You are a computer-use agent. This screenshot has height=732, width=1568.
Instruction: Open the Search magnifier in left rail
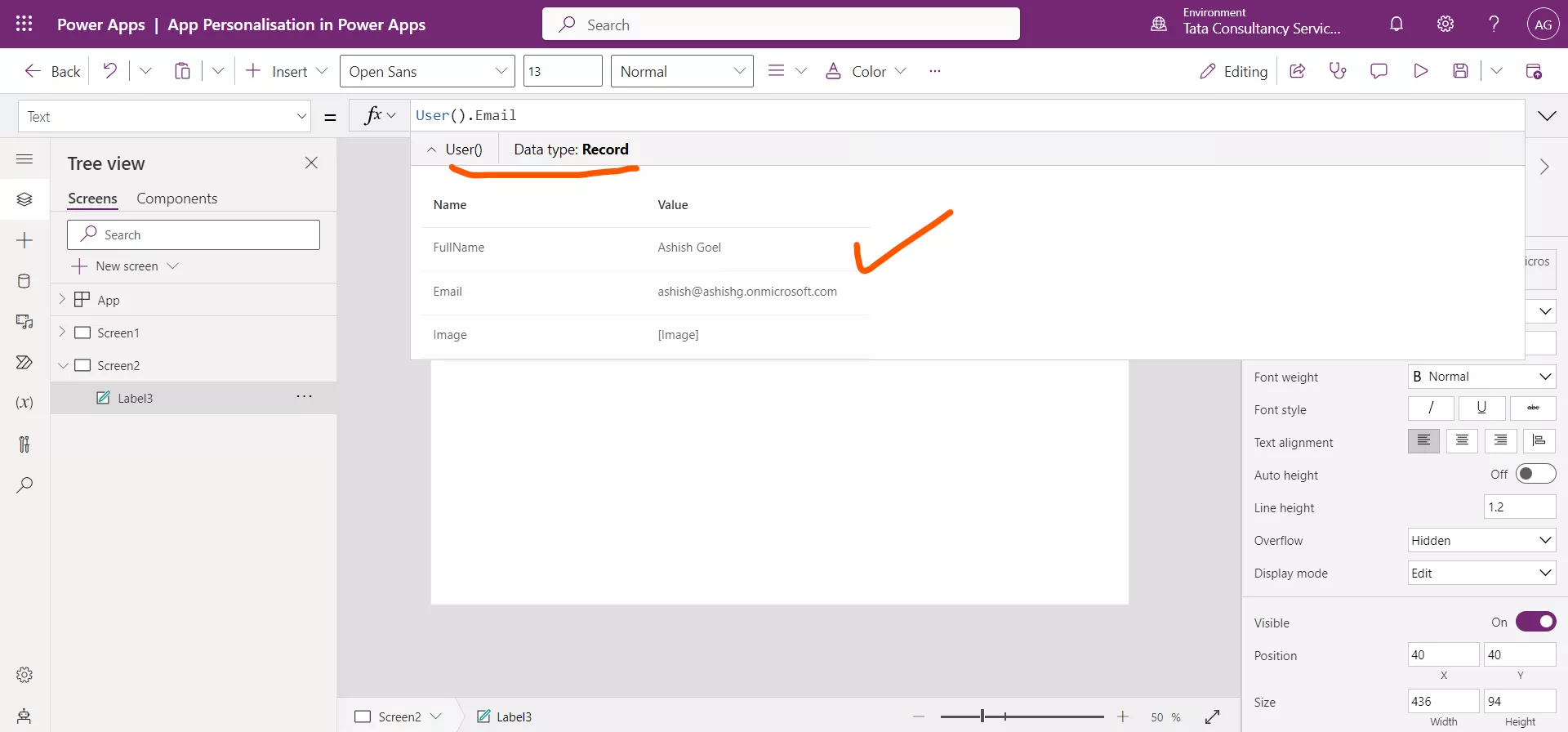point(24,484)
